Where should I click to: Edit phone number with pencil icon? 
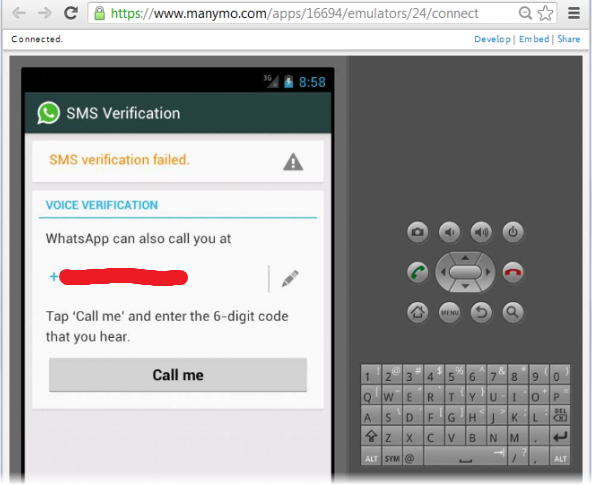[x=290, y=279]
